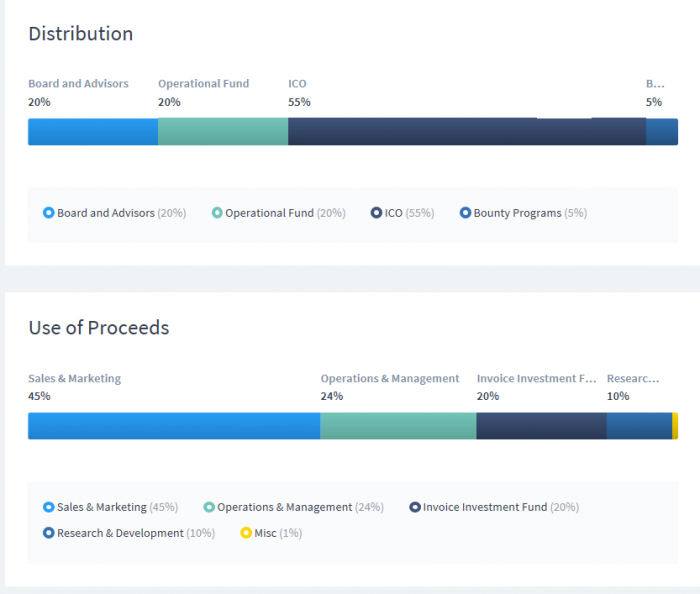Click the Sales & Marketing legend circle icon

tap(49, 507)
